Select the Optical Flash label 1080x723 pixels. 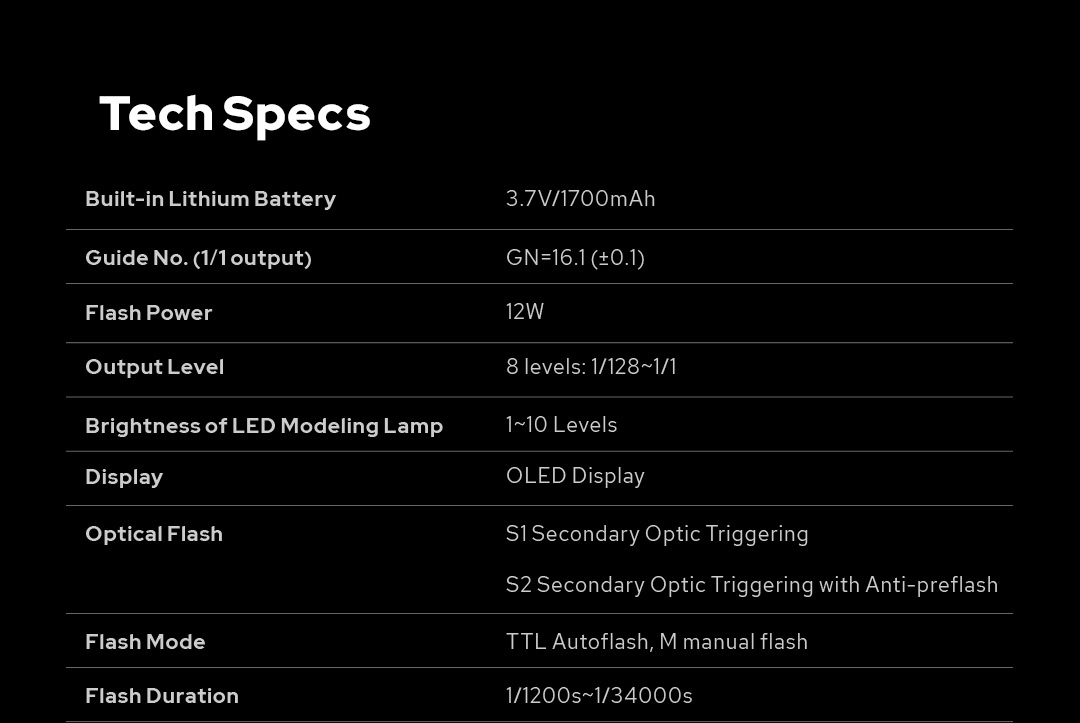(x=154, y=534)
